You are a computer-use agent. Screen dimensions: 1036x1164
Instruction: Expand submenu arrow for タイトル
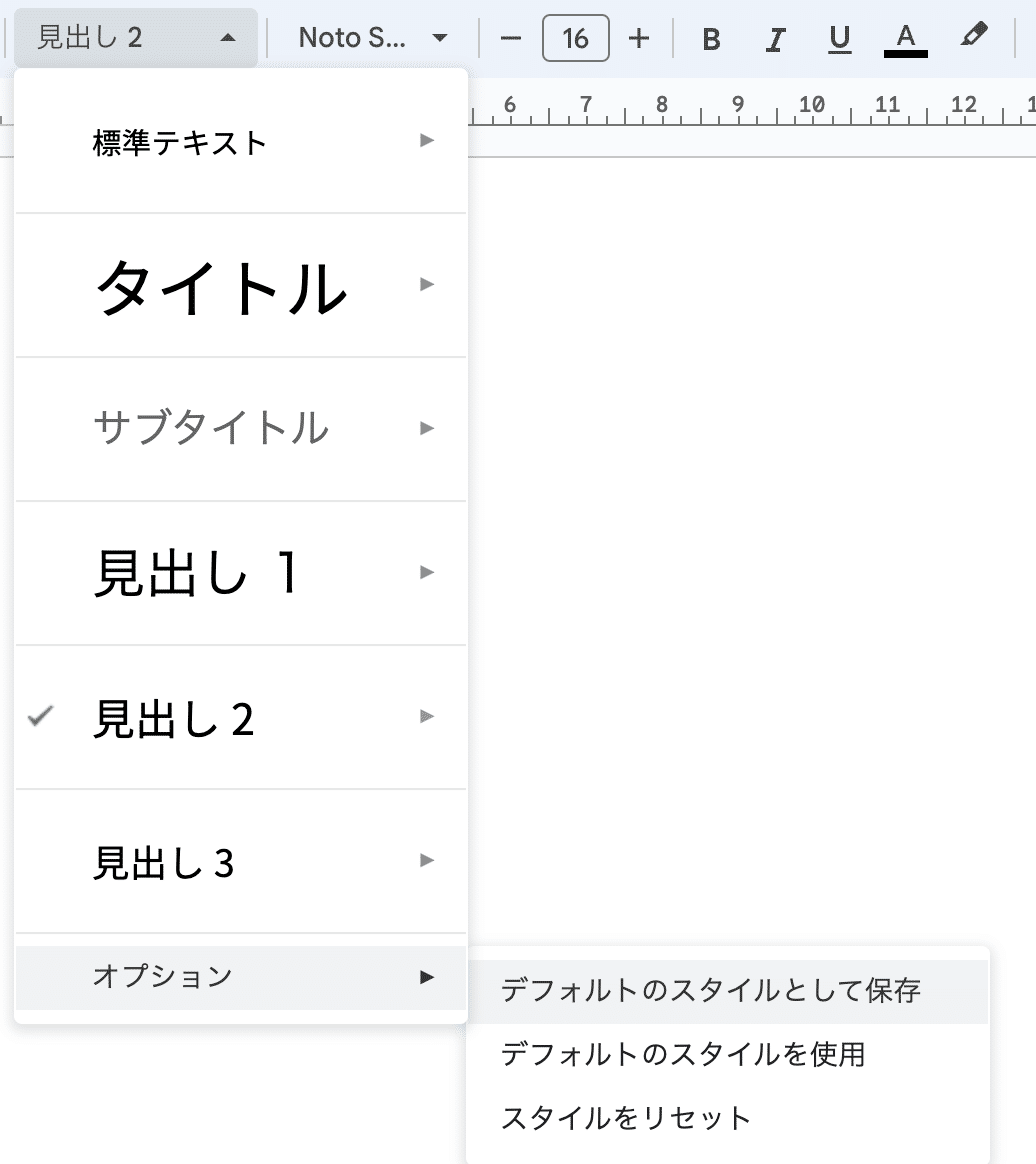click(x=427, y=284)
